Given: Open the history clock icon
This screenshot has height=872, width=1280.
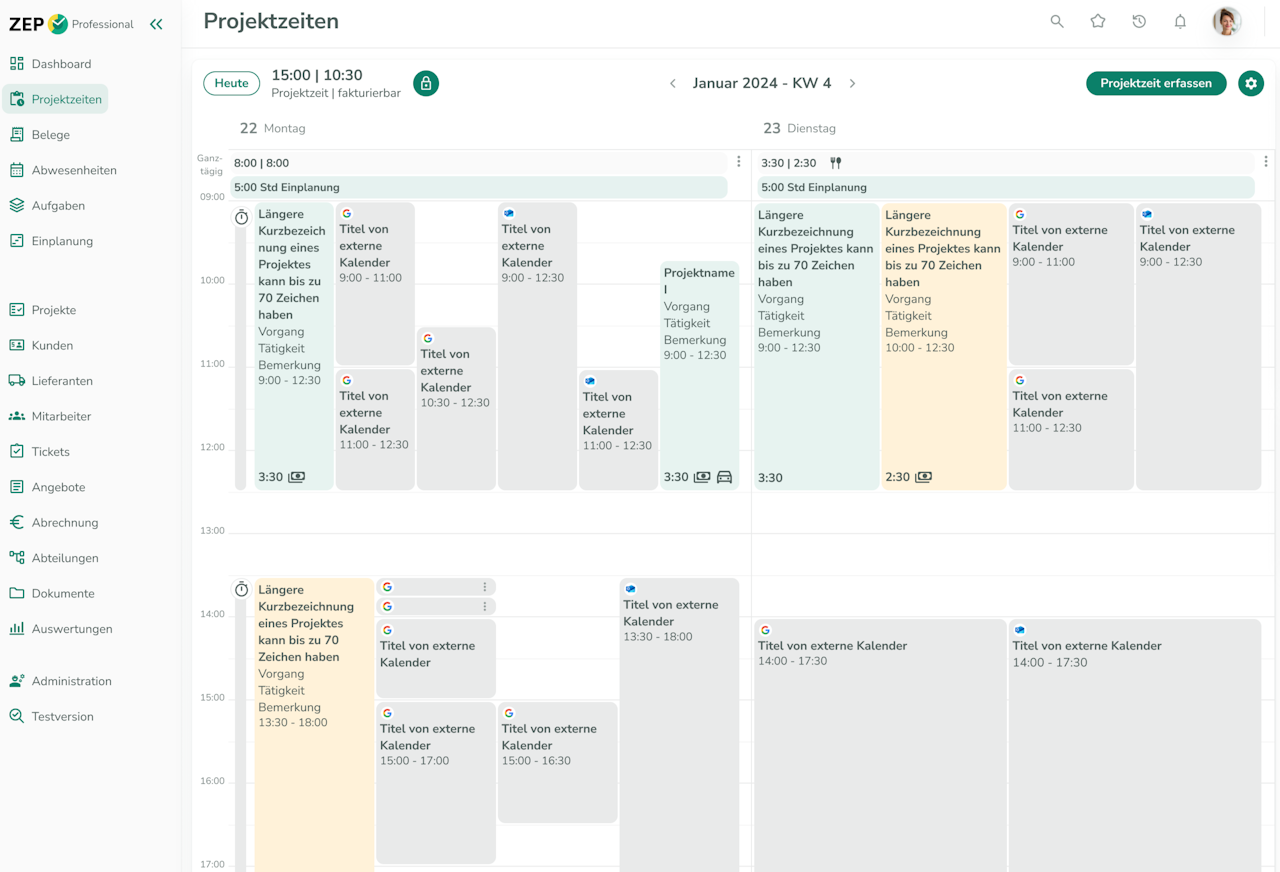Looking at the screenshot, I should click(1139, 21).
